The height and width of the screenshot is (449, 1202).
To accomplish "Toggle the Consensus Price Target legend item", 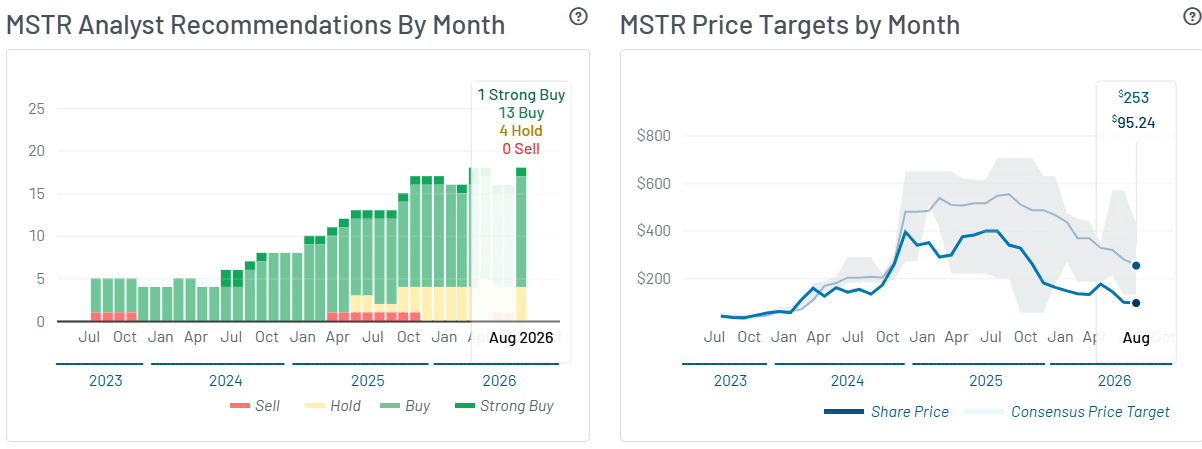I will click(1067, 411).
